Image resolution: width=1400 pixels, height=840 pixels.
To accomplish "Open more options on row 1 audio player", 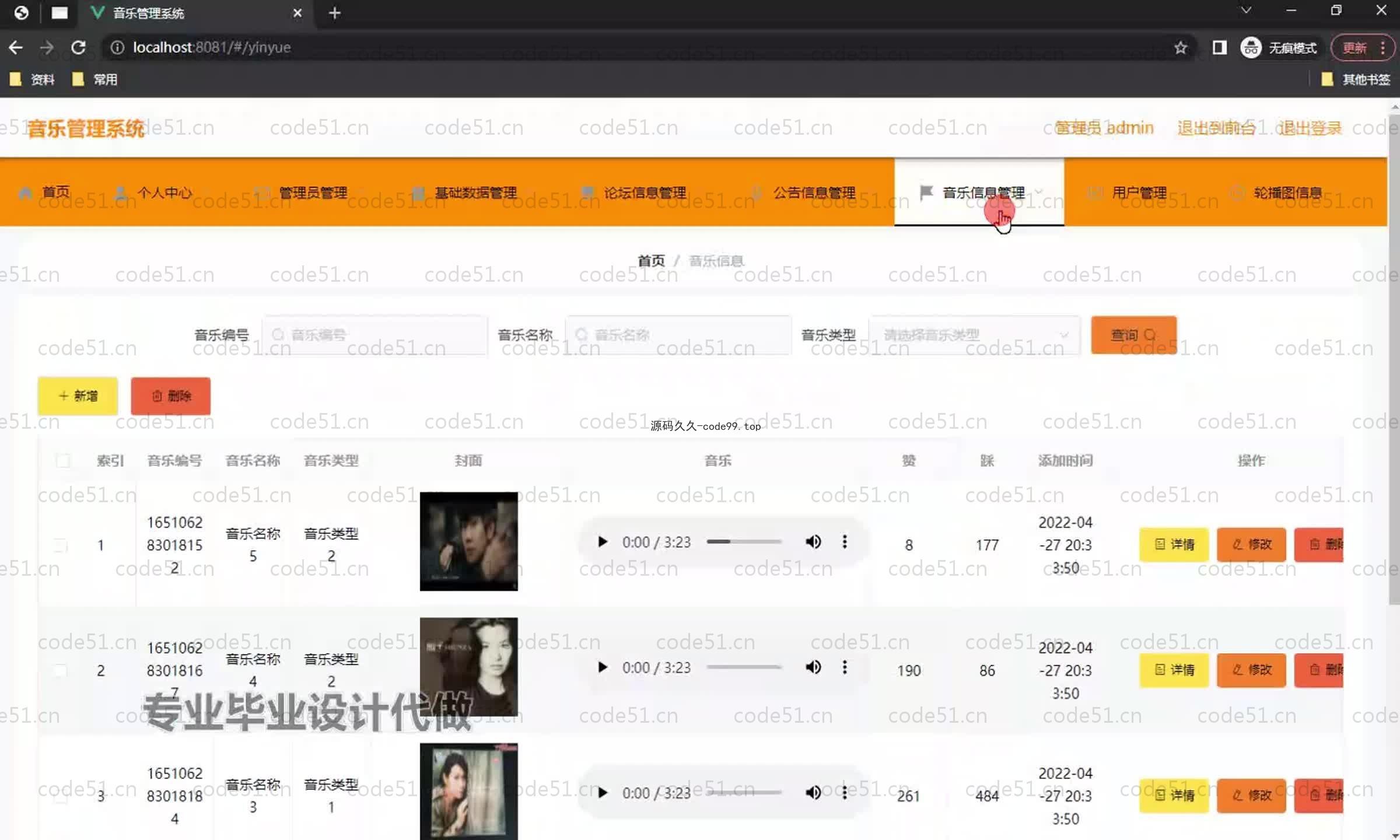I will click(845, 542).
